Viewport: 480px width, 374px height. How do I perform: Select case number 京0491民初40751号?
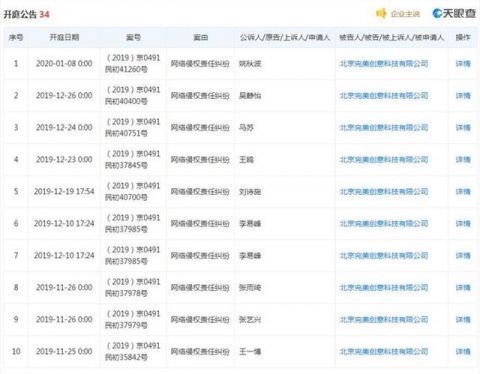pos(133,128)
